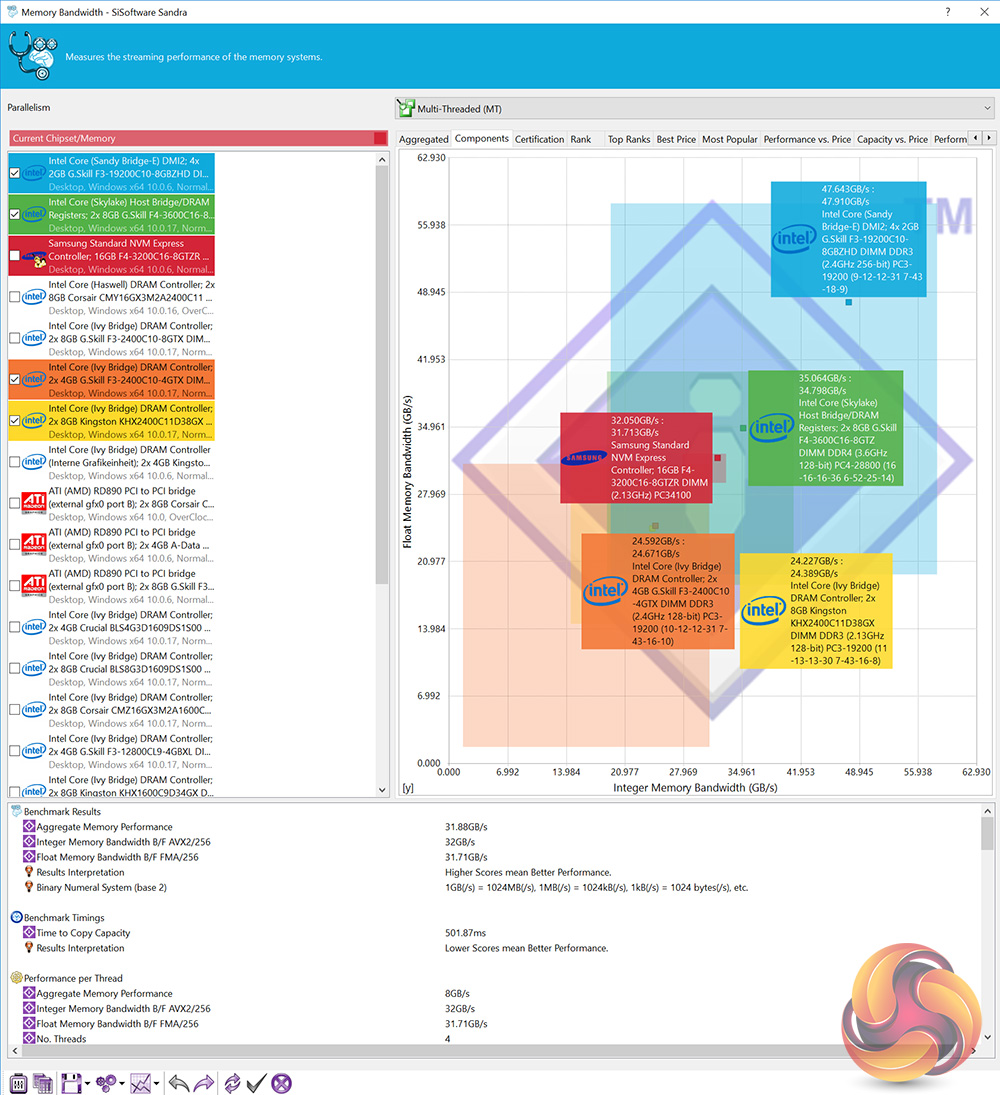1000x1095 pixels.
Task: Click the benchmark options sliders icon in toolbar
Action: pos(18,1083)
